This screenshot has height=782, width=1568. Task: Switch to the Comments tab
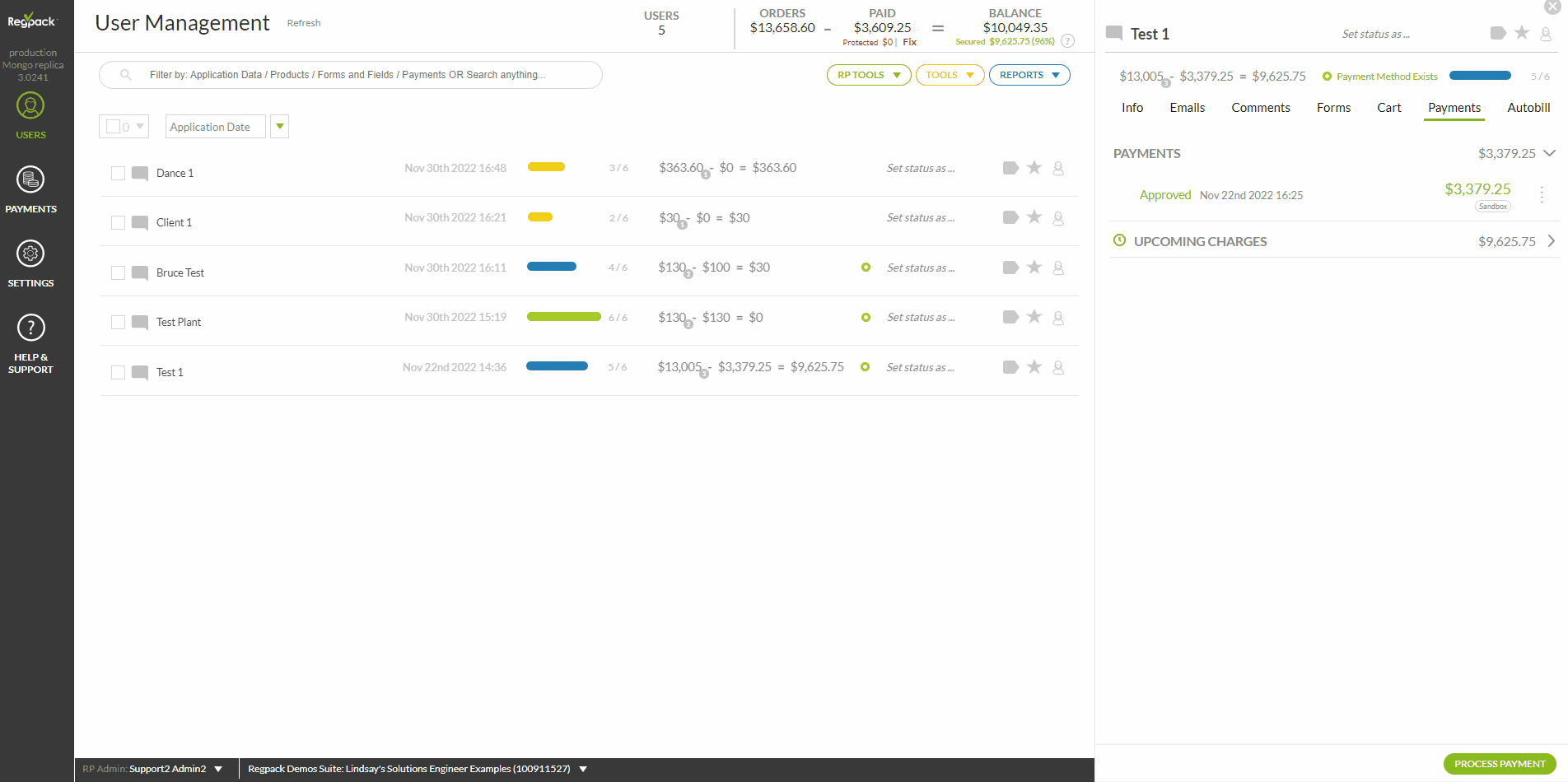[x=1261, y=108]
